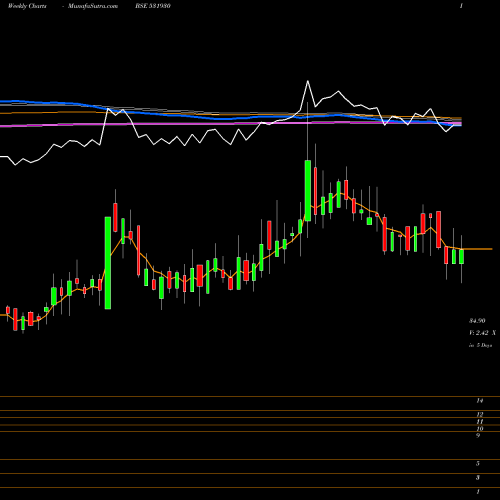The width and height of the screenshot is (500, 500).
Task: Click the "10" axis label
Action: click(x=480, y=429)
